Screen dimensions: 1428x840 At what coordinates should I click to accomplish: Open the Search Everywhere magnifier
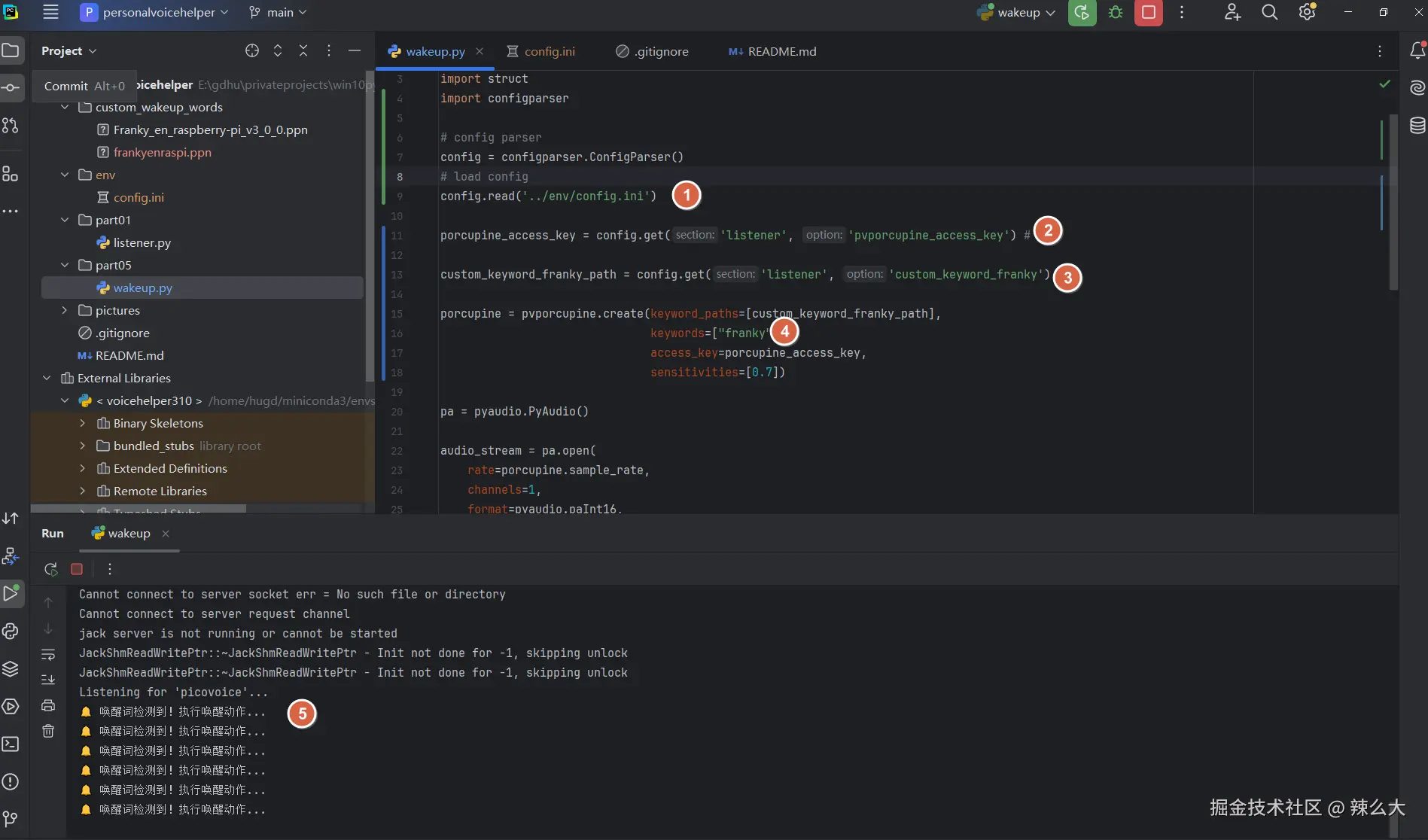1269,13
